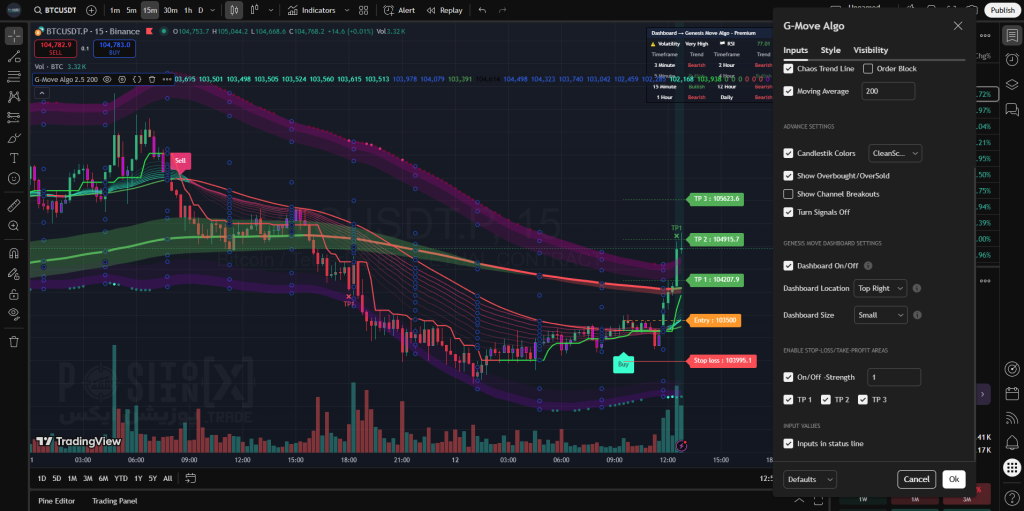1024x511 pixels.
Task: Open G-Move Algo source code braces icon
Action: click(x=137, y=79)
